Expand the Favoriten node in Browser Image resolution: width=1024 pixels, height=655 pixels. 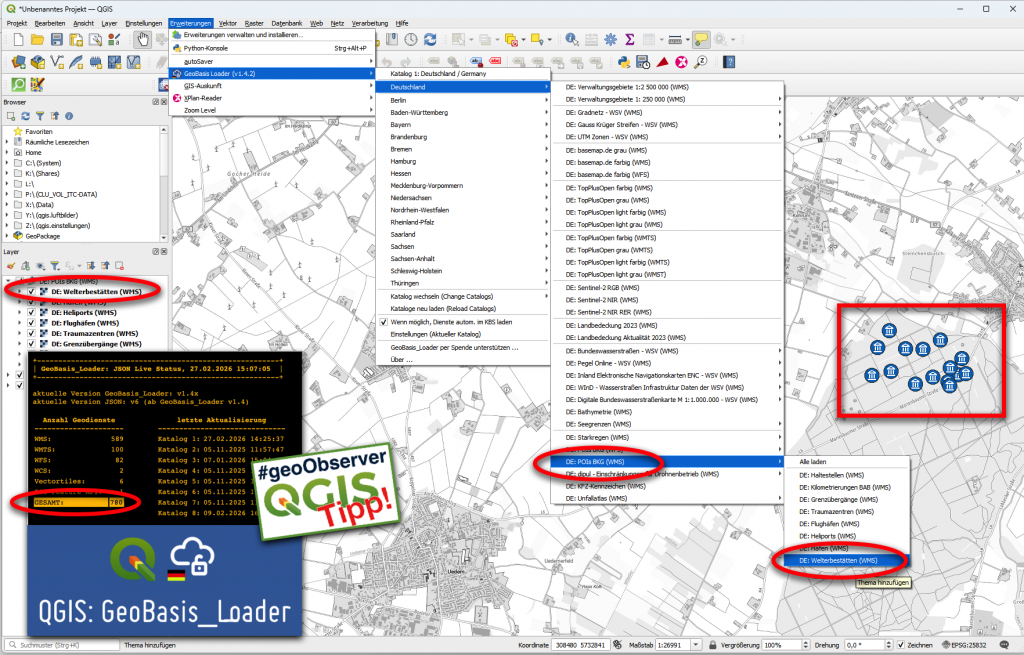[x=7, y=131]
